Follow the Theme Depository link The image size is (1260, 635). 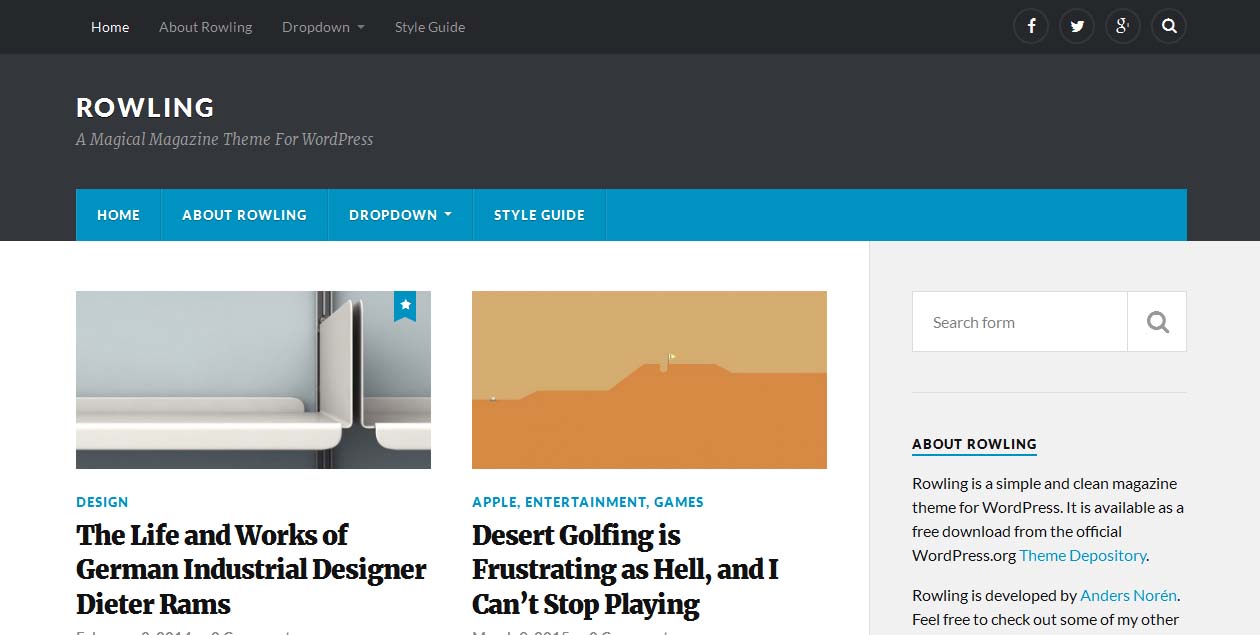(x=1082, y=555)
